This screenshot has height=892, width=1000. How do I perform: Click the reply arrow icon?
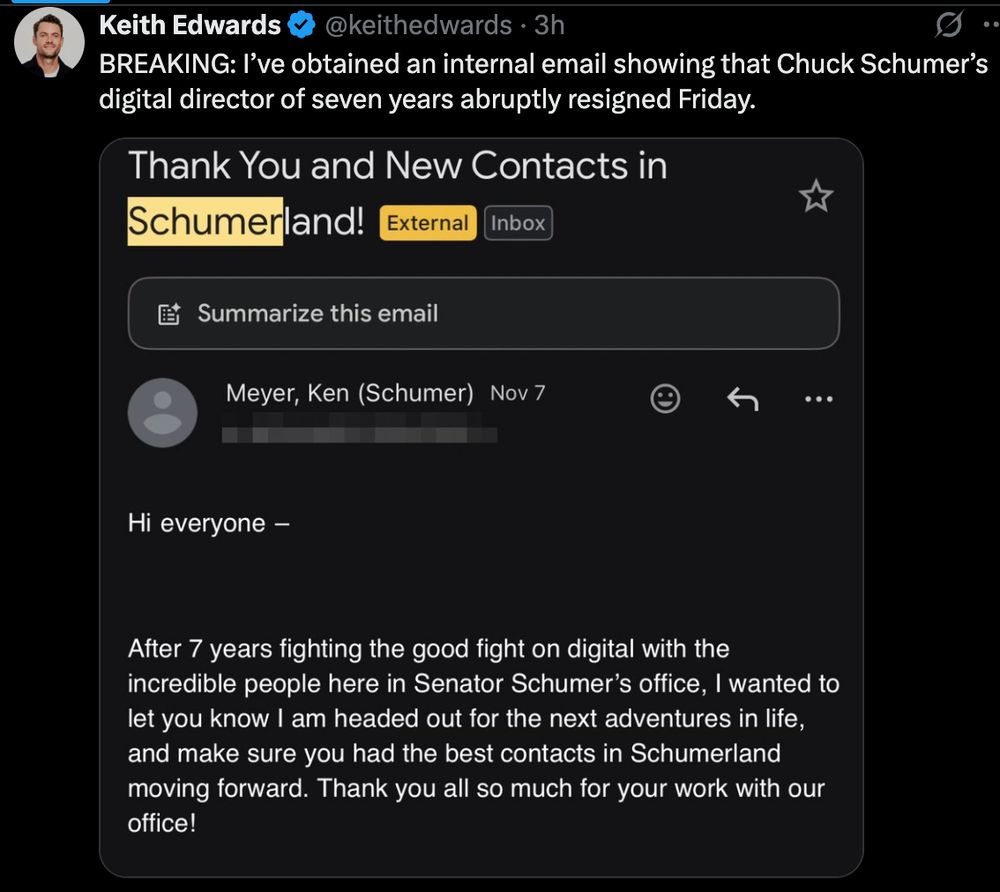tap(741, 400)
